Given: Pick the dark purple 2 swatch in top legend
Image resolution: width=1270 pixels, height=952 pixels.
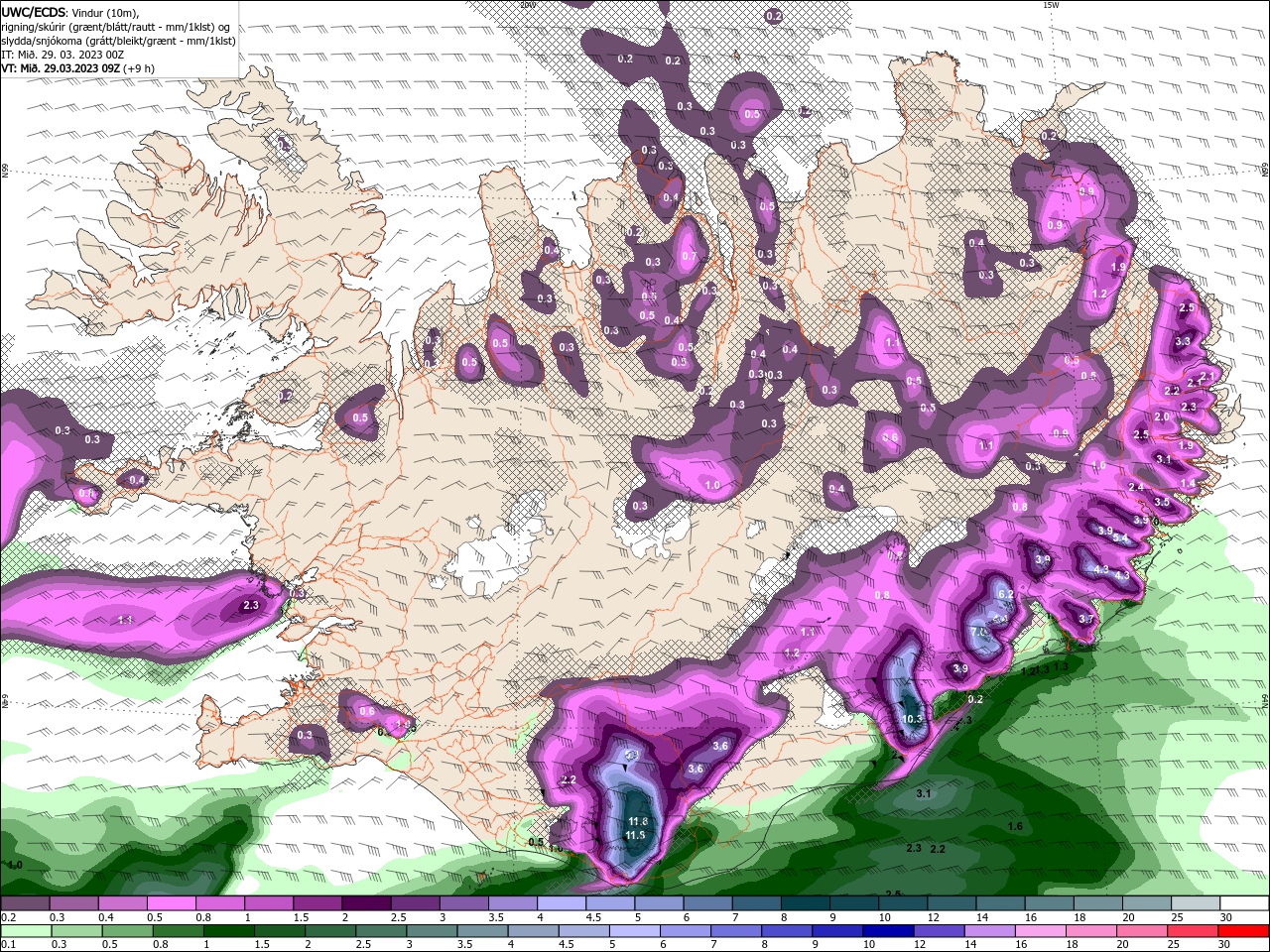Looking at the screenshot, I should (x=365, y=903).
